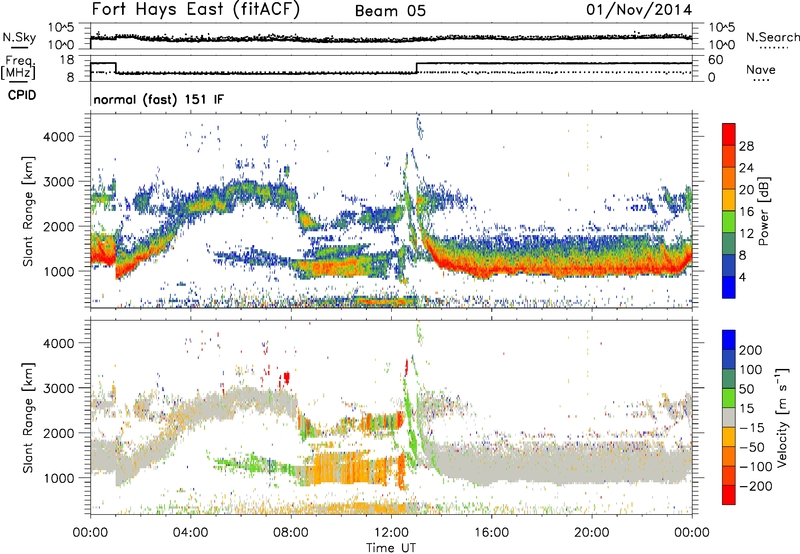Viewport: 800px width, 554px height.
Task: Click the '2000' tick of the Velocity panel
Action: pos(59,433)
